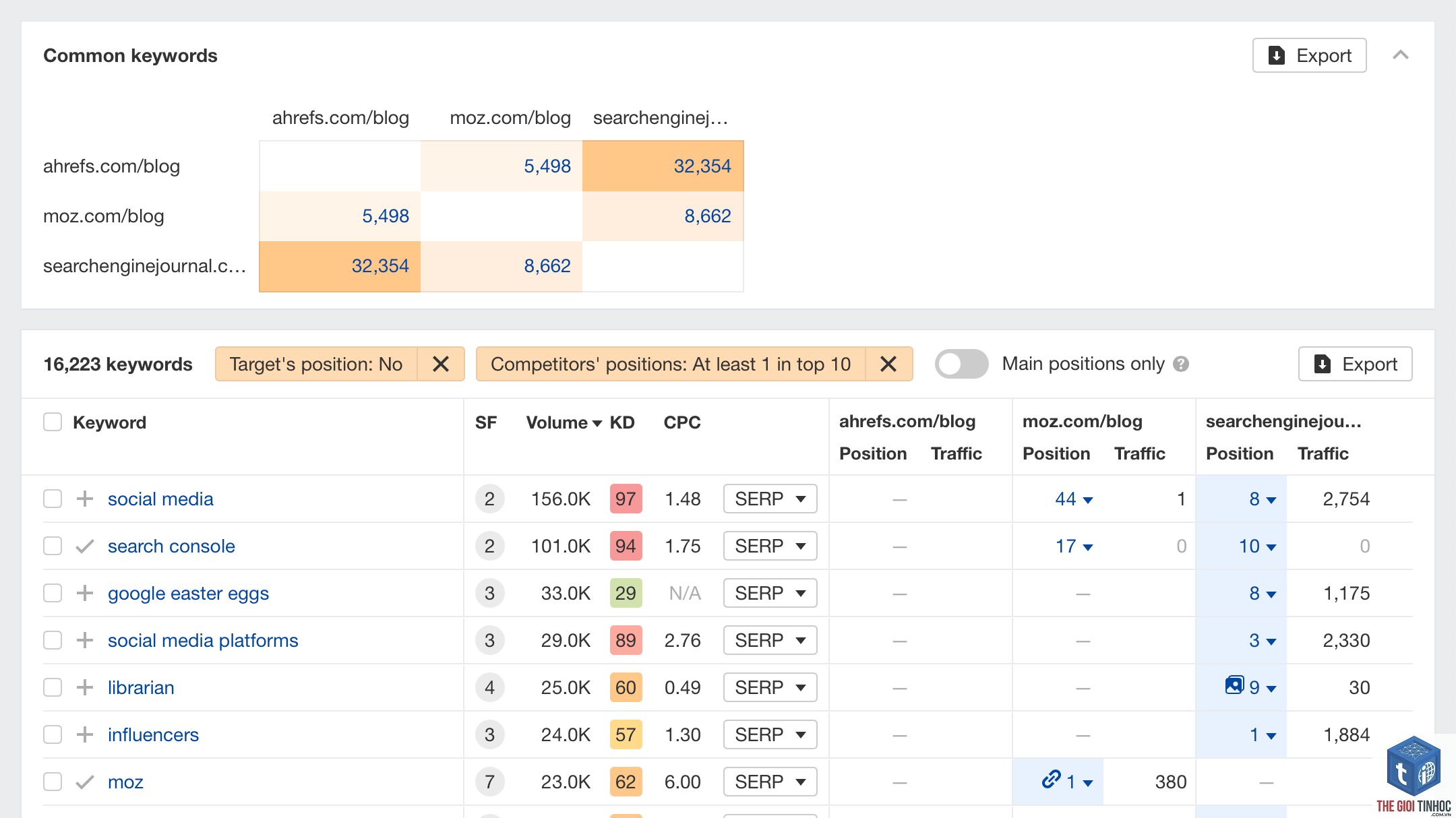Screen dimensions: 1456x818
Task: Tick the checkbox for social media
Action: pos(53,499)
